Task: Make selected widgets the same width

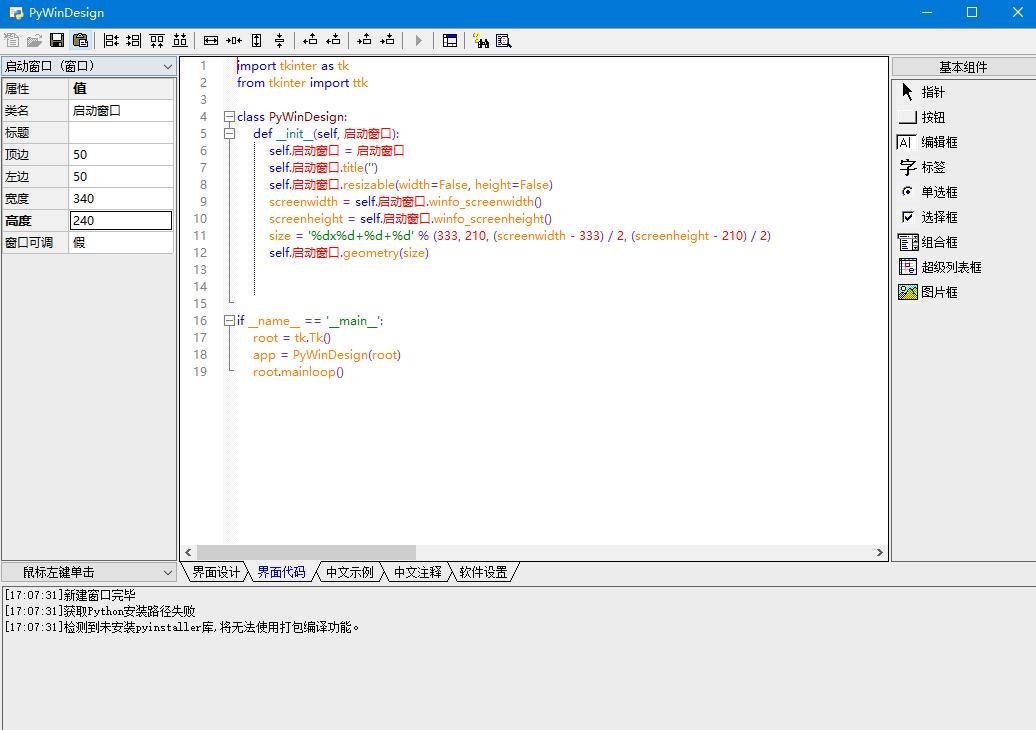Action: pos(211,40)
